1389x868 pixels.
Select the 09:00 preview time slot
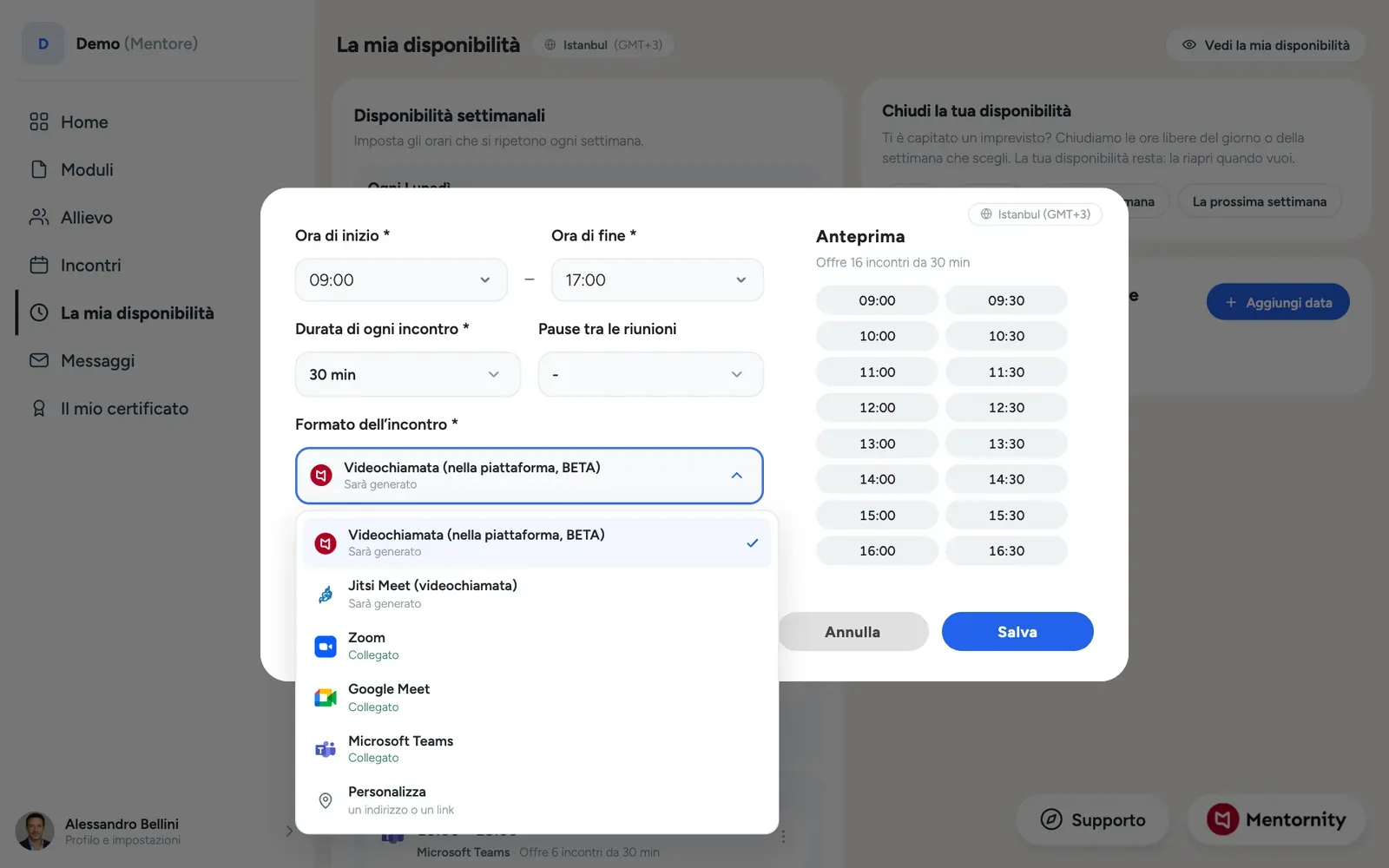[x=877, y=300]
